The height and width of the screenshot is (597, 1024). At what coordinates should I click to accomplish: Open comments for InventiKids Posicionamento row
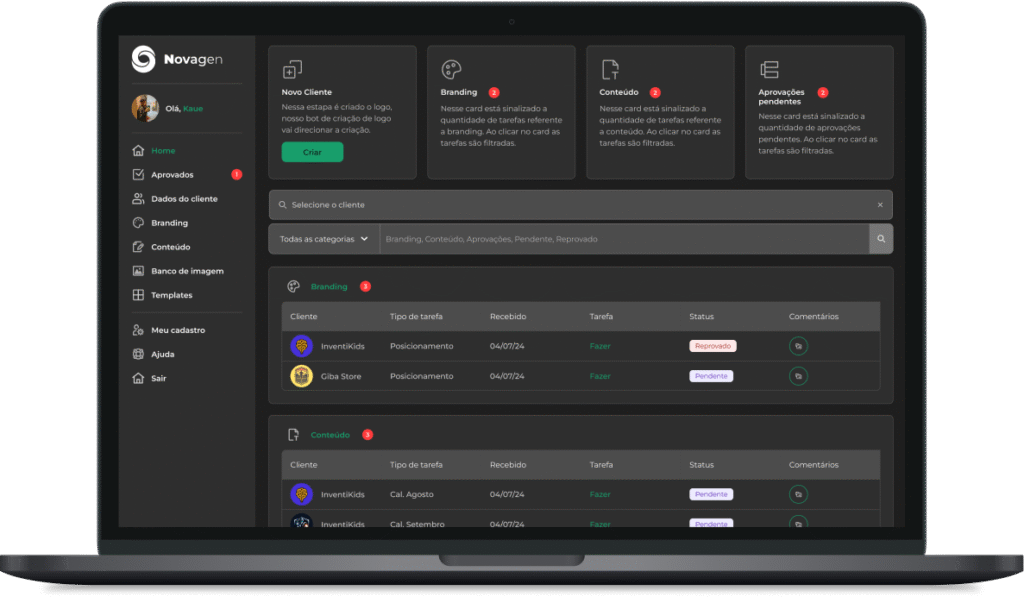pyautogui.click(x=798, y=346)
